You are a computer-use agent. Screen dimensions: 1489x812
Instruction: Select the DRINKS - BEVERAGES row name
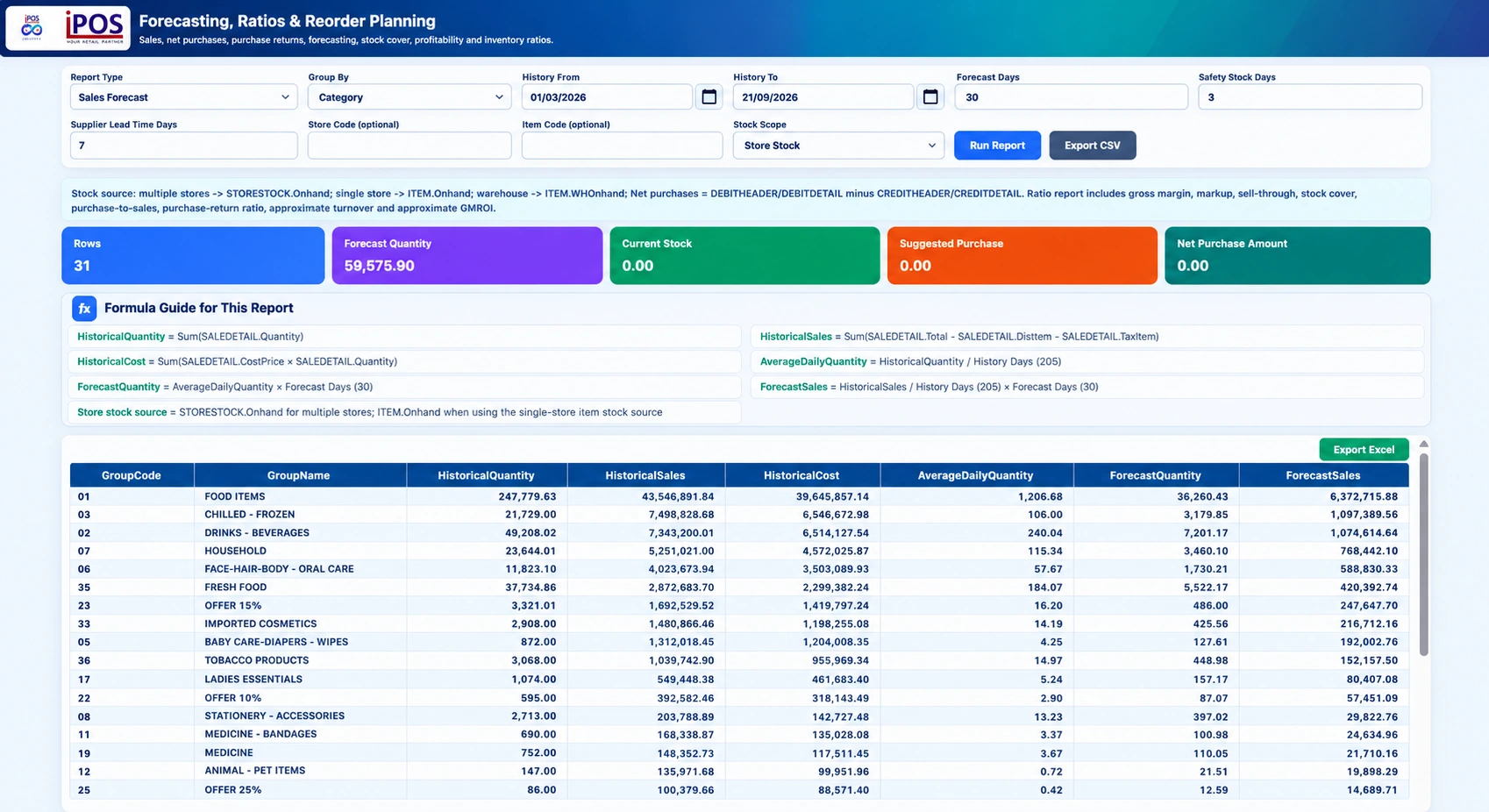click(x=257, y=533)
